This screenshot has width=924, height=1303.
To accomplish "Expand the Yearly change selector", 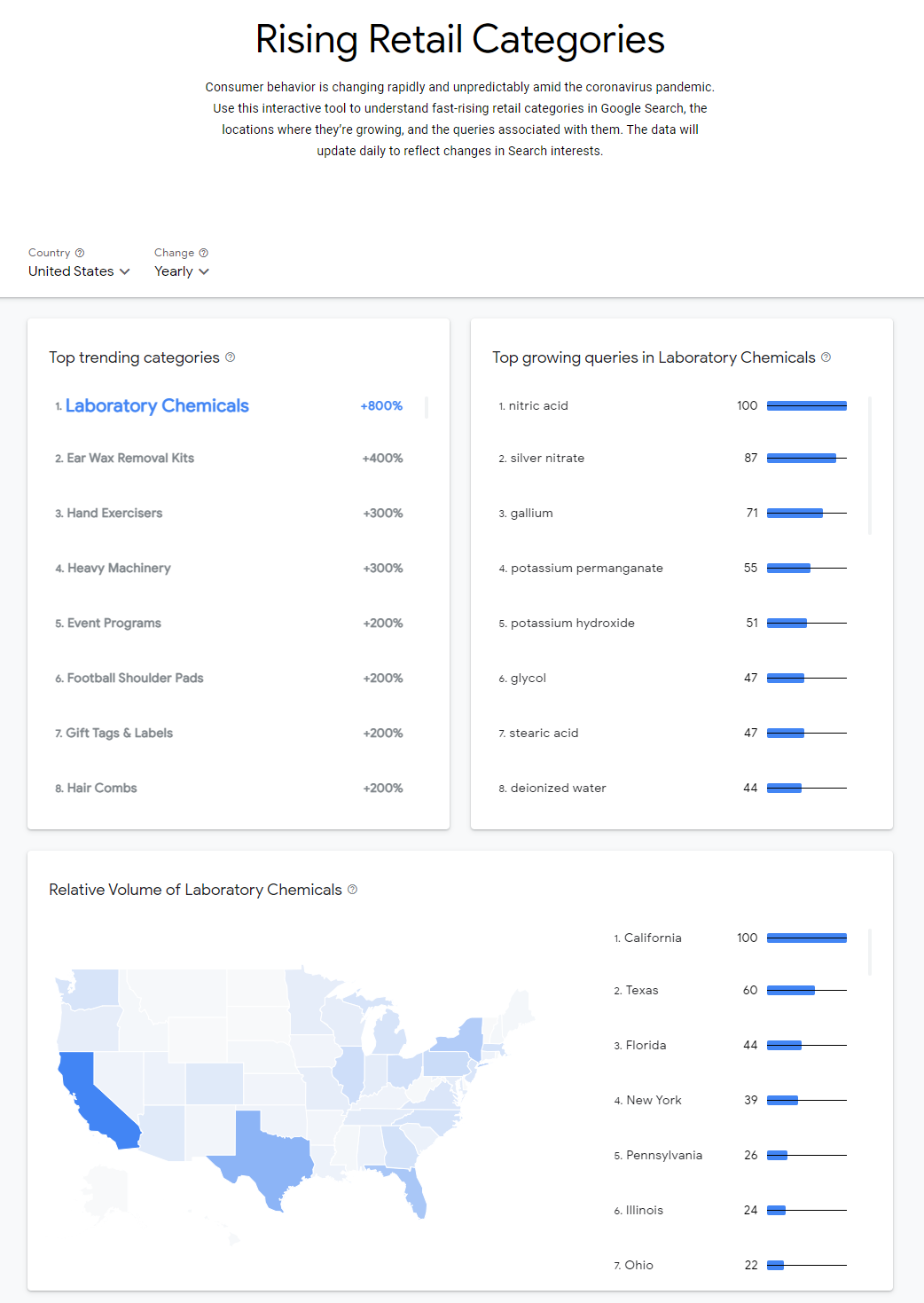I will (181, 271).
